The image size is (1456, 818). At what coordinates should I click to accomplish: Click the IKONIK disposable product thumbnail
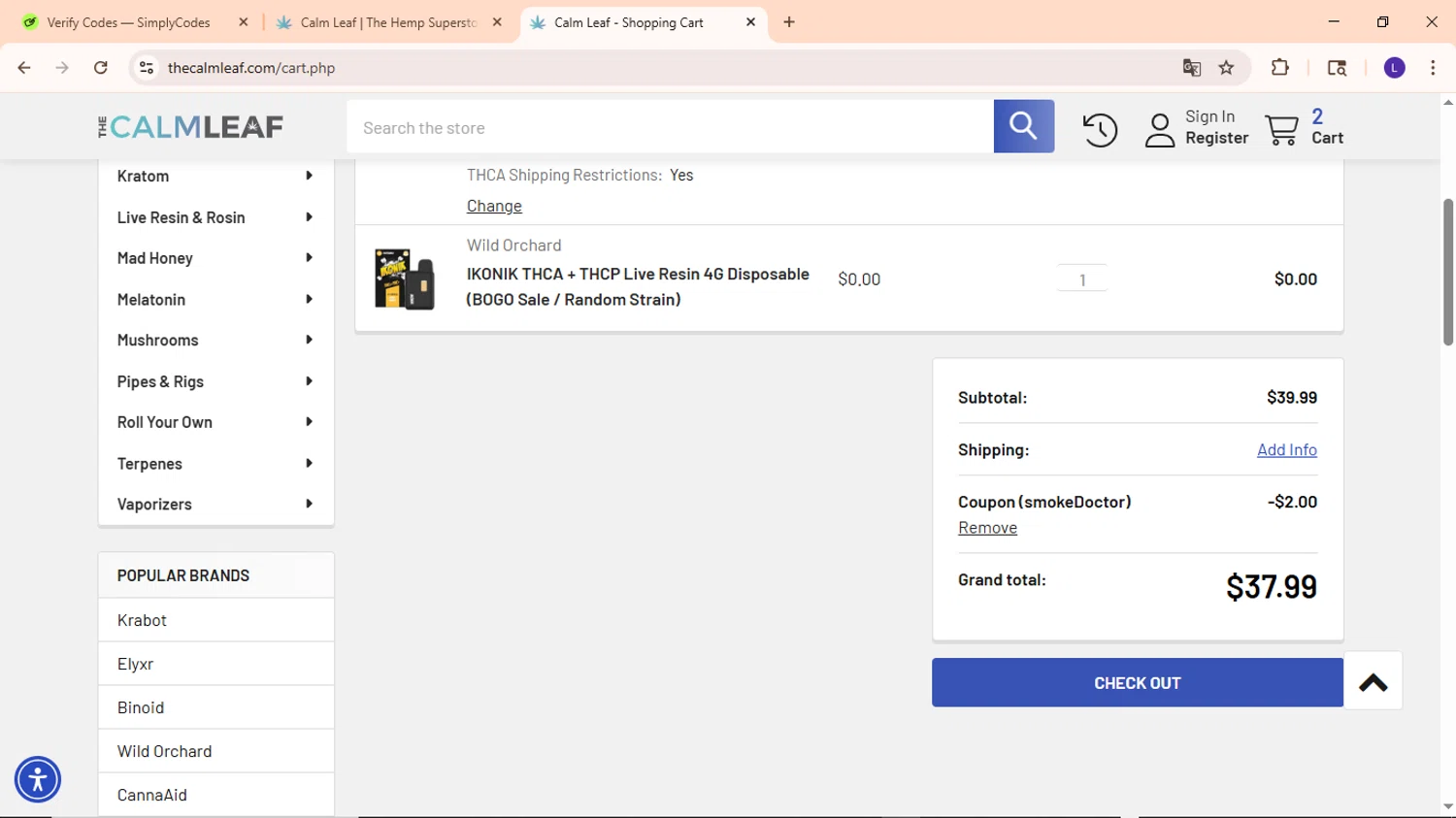[x=404, y=279]
